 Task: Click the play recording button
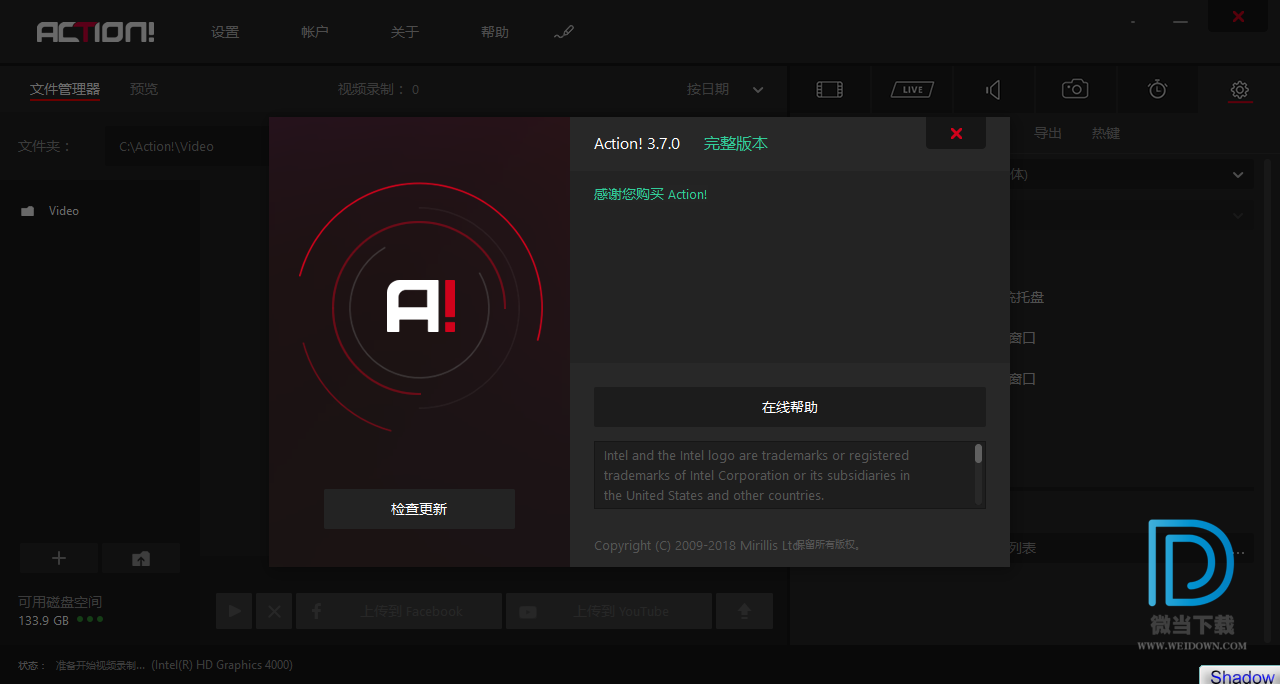[234, 611]
